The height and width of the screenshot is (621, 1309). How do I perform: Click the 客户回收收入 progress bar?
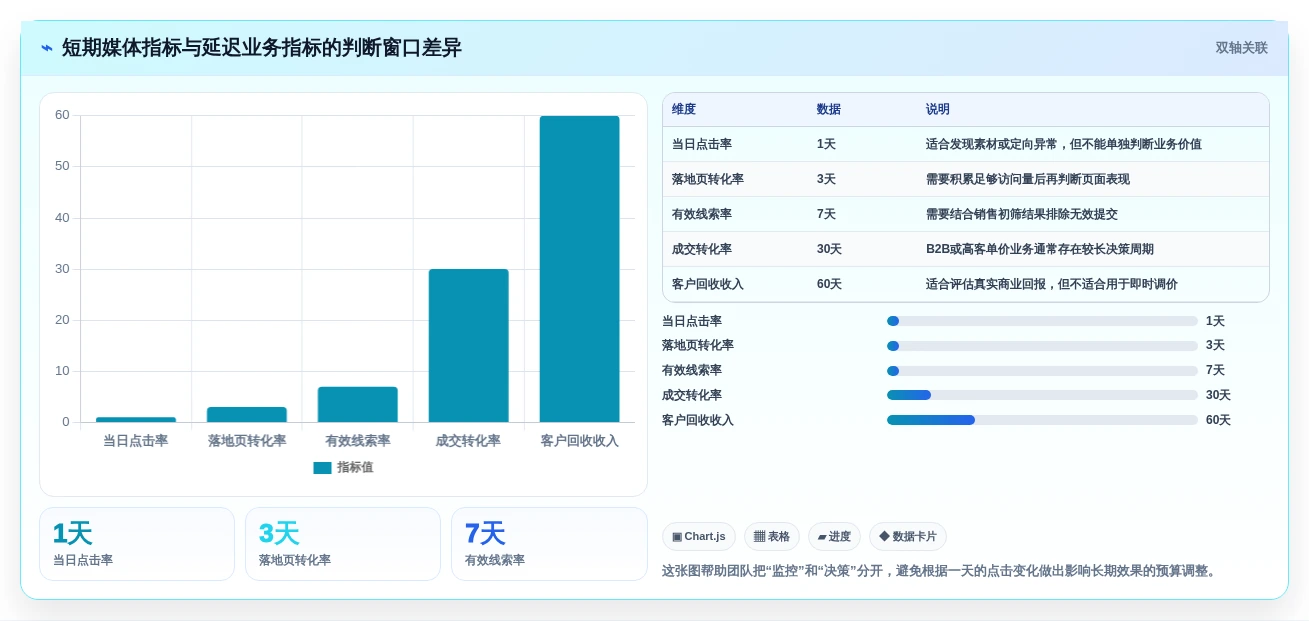[1042, 420]
